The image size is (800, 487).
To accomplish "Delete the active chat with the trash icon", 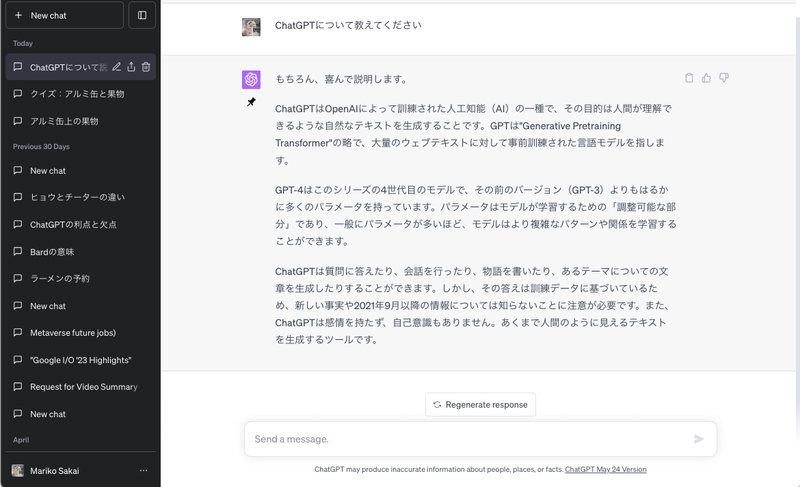I will point(146,67).
